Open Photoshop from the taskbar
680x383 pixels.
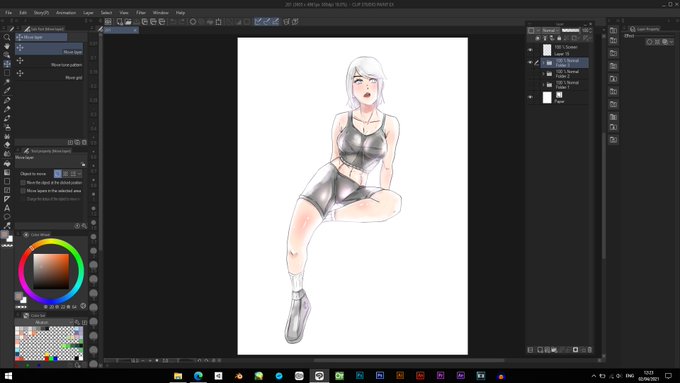click(379, 376)
